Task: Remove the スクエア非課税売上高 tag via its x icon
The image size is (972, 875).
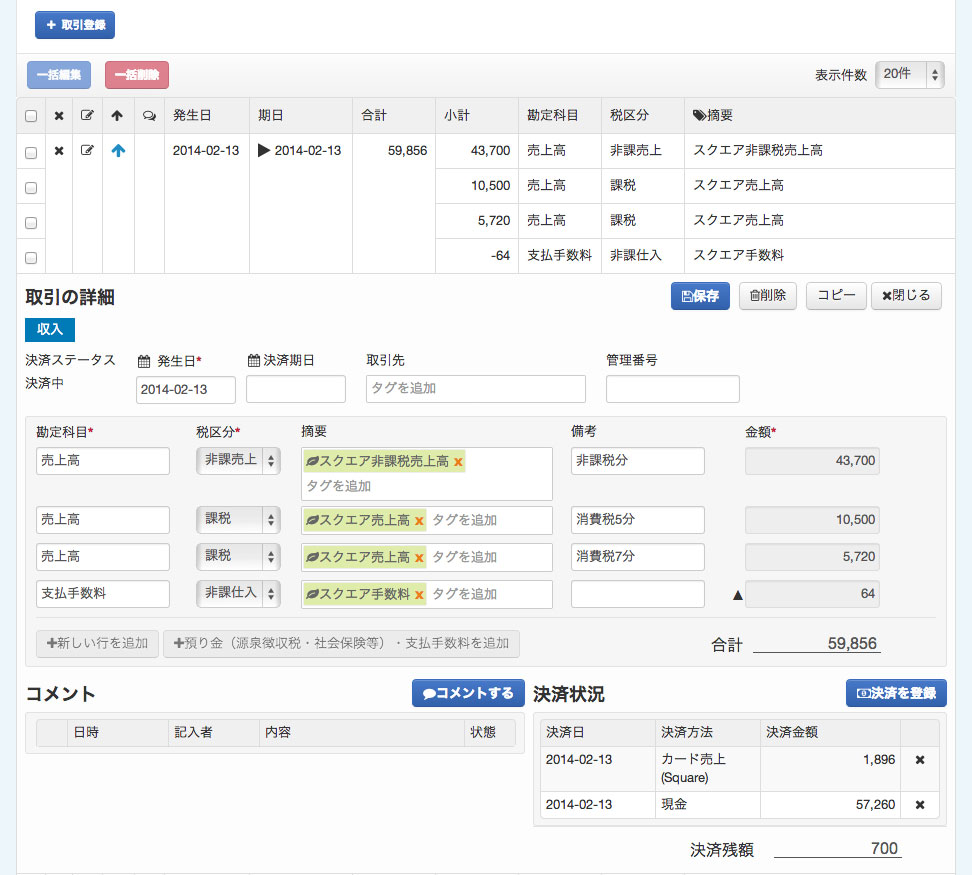Action: (460, 460)
